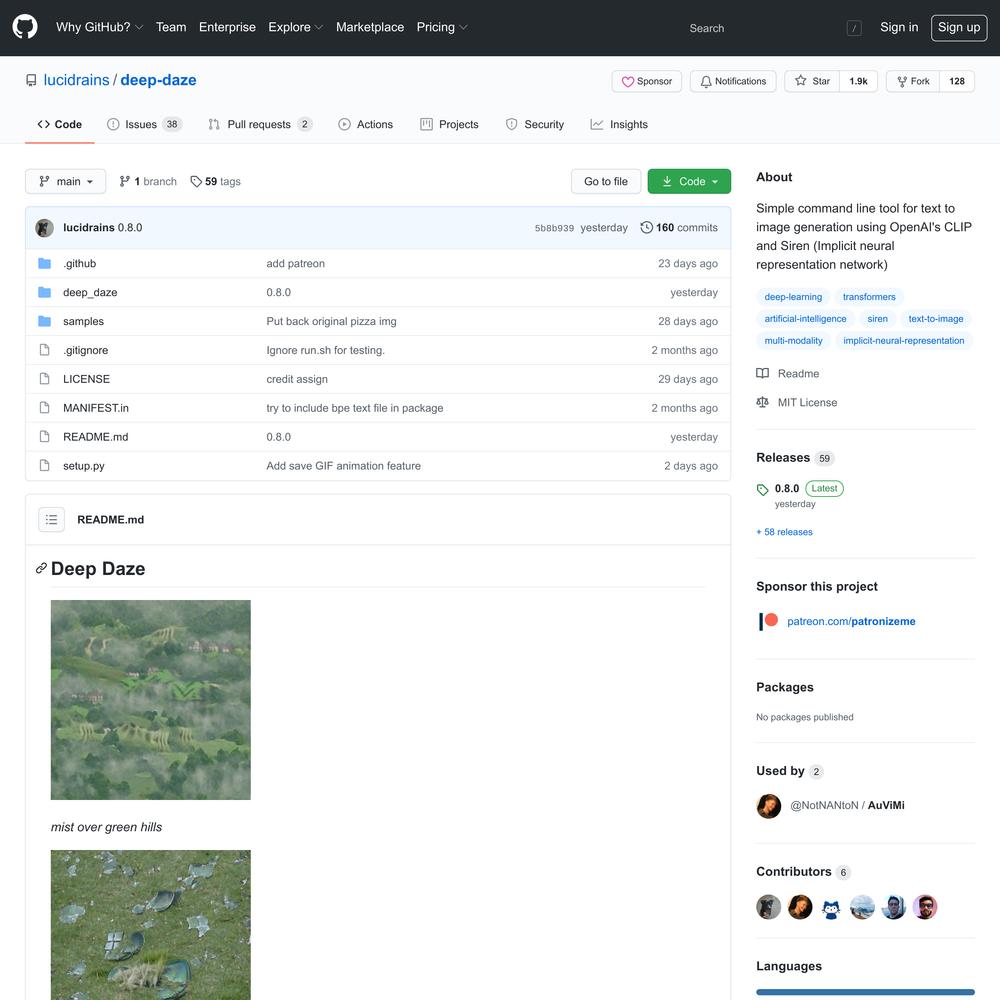The image size is (1000, 1000).
Task: Open the setup.py file
Action: coord(84,466)
